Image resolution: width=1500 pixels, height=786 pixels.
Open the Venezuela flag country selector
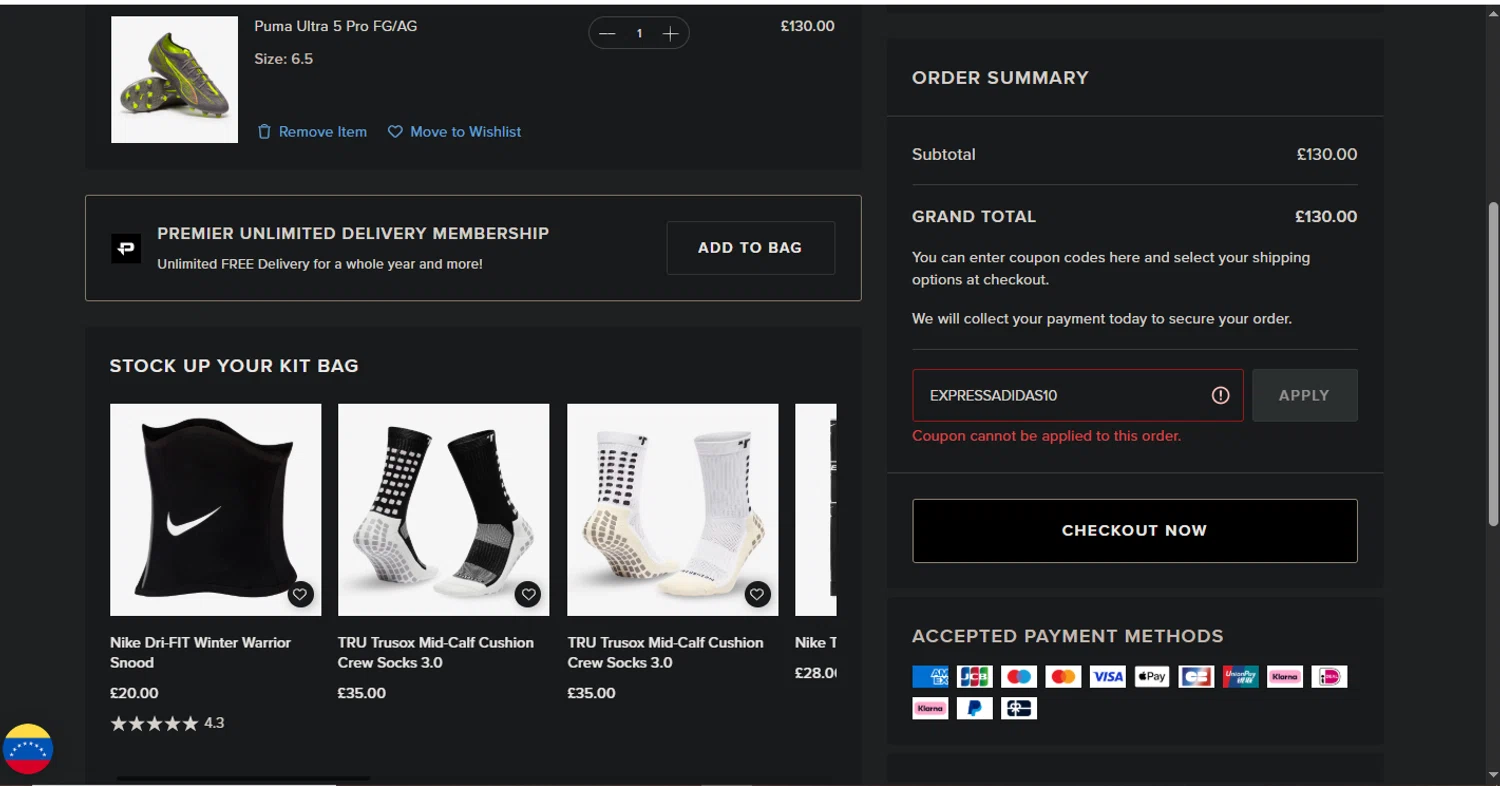pos(28,749)
